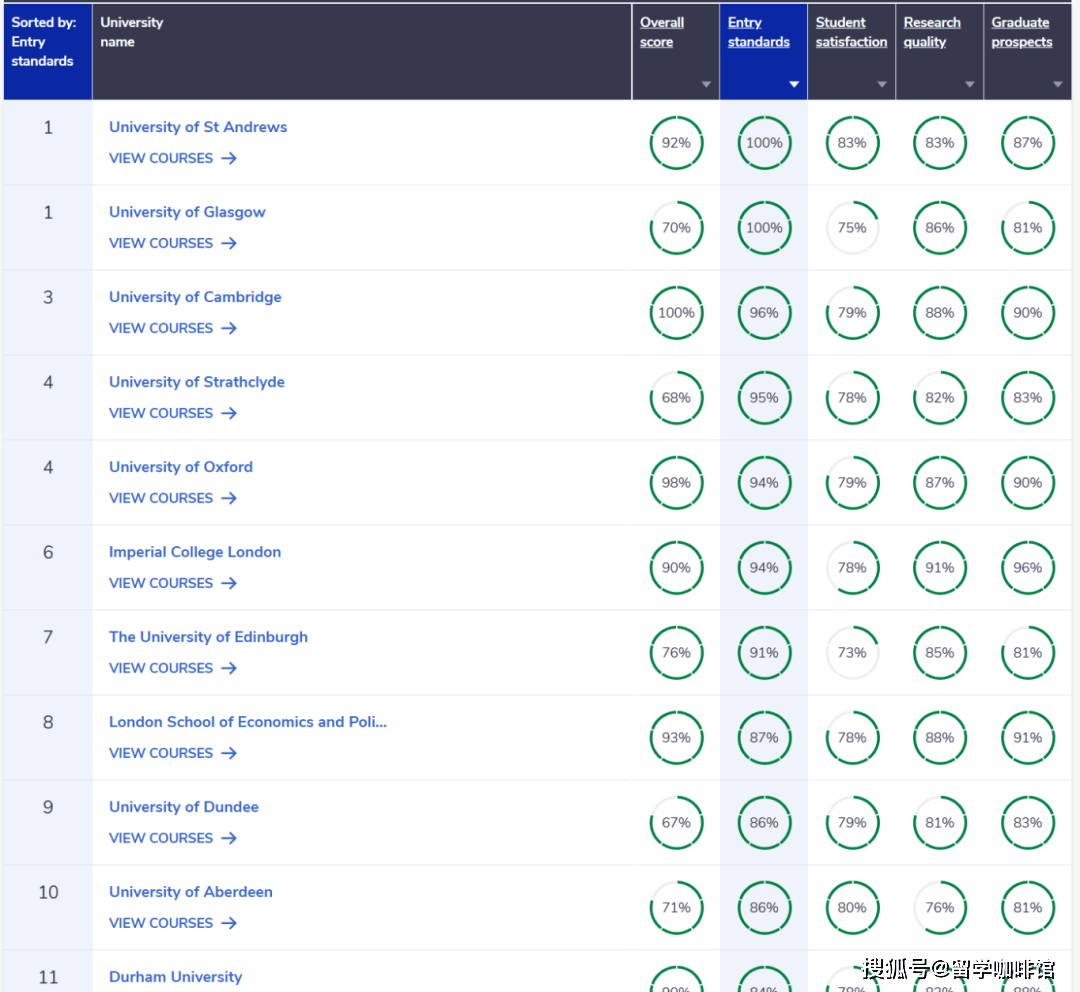
Task: View courses for London School of Economics
Action: tap(173, 753)
